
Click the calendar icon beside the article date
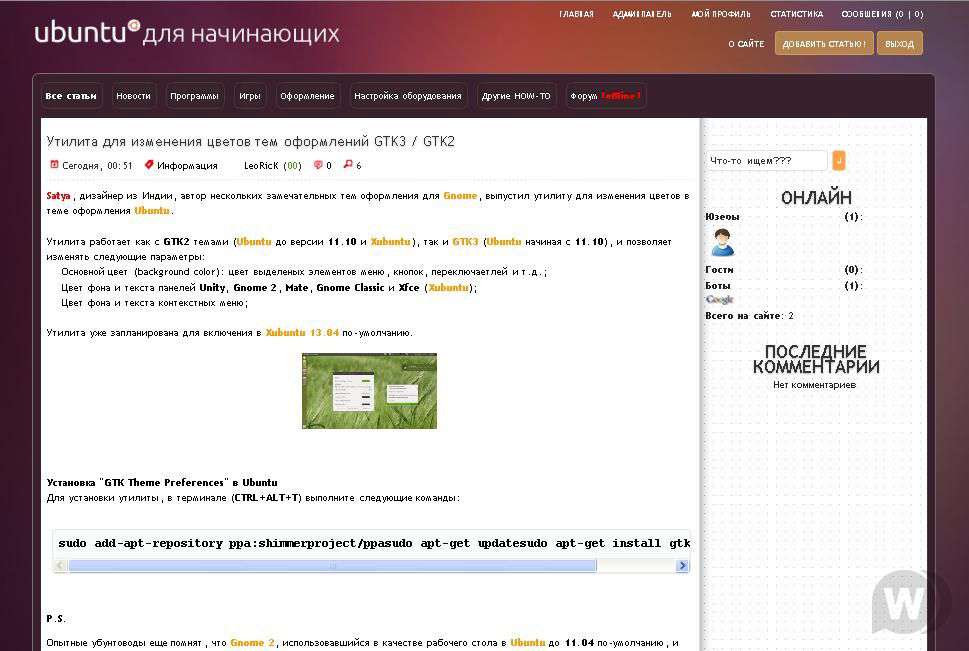54,164
